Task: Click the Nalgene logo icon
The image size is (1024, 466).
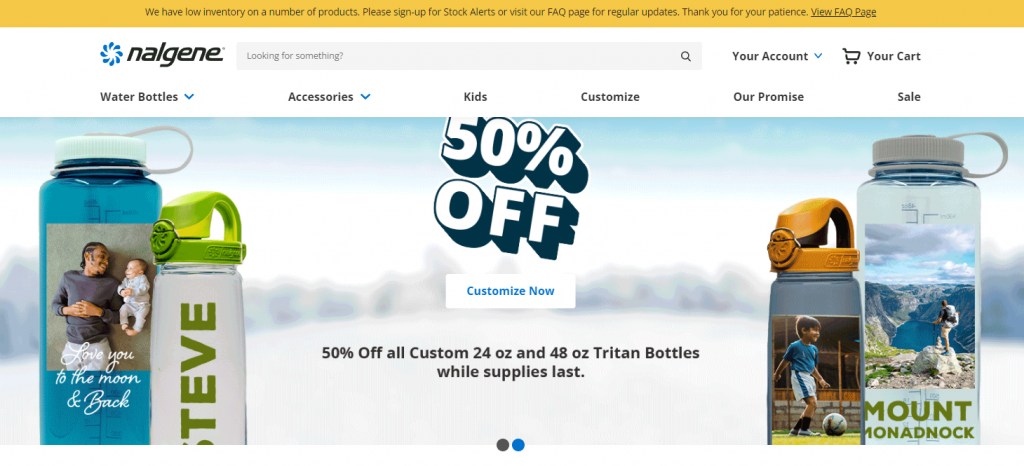Action: [x=110, y=55]
